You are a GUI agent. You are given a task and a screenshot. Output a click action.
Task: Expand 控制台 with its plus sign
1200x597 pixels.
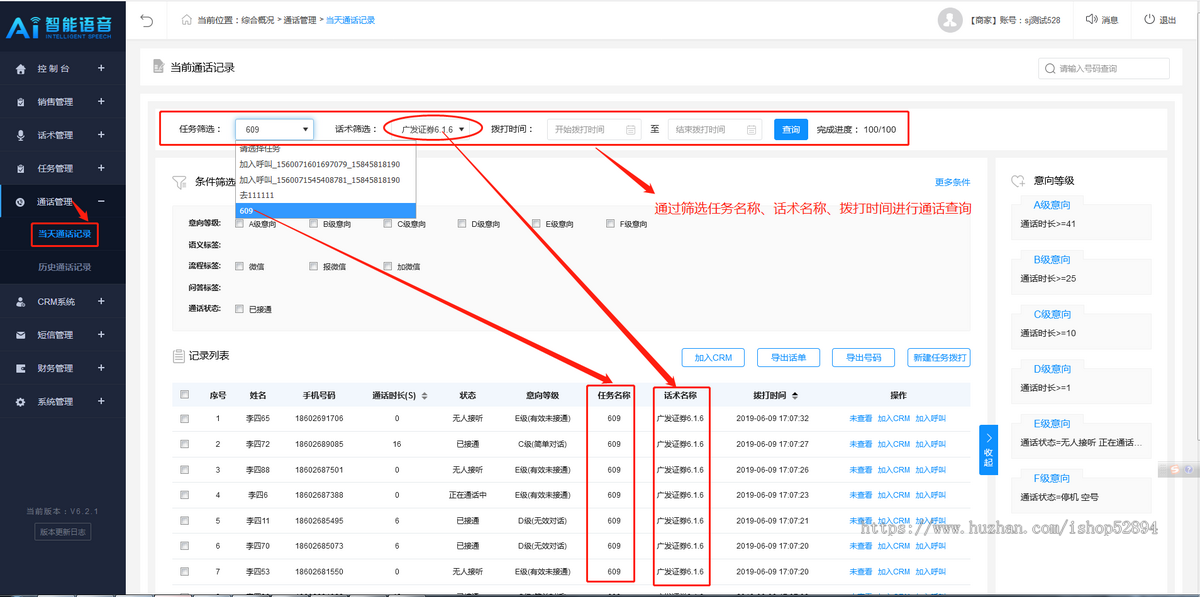101,69
